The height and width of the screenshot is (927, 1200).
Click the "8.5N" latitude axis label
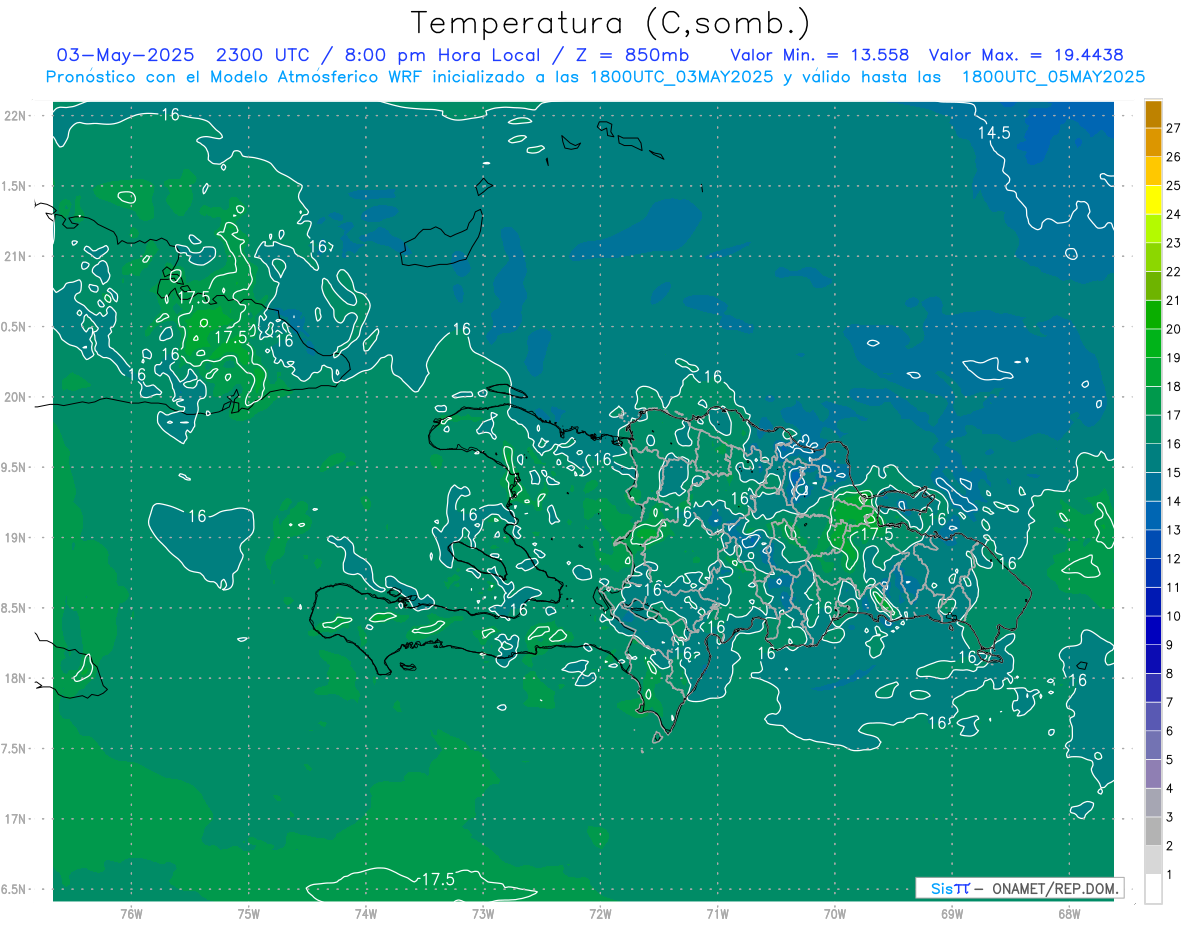pyautogui.click(x=15, y=608)
